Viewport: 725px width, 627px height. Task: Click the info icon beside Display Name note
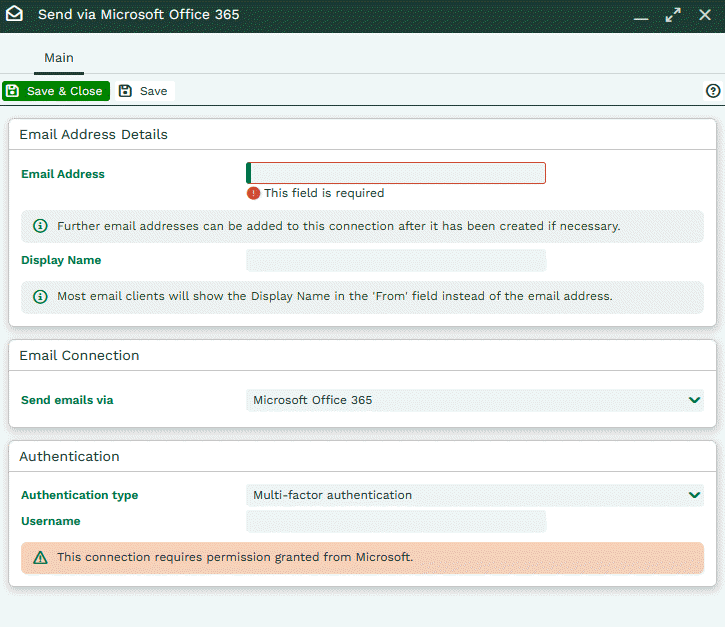tap(40, 296)
